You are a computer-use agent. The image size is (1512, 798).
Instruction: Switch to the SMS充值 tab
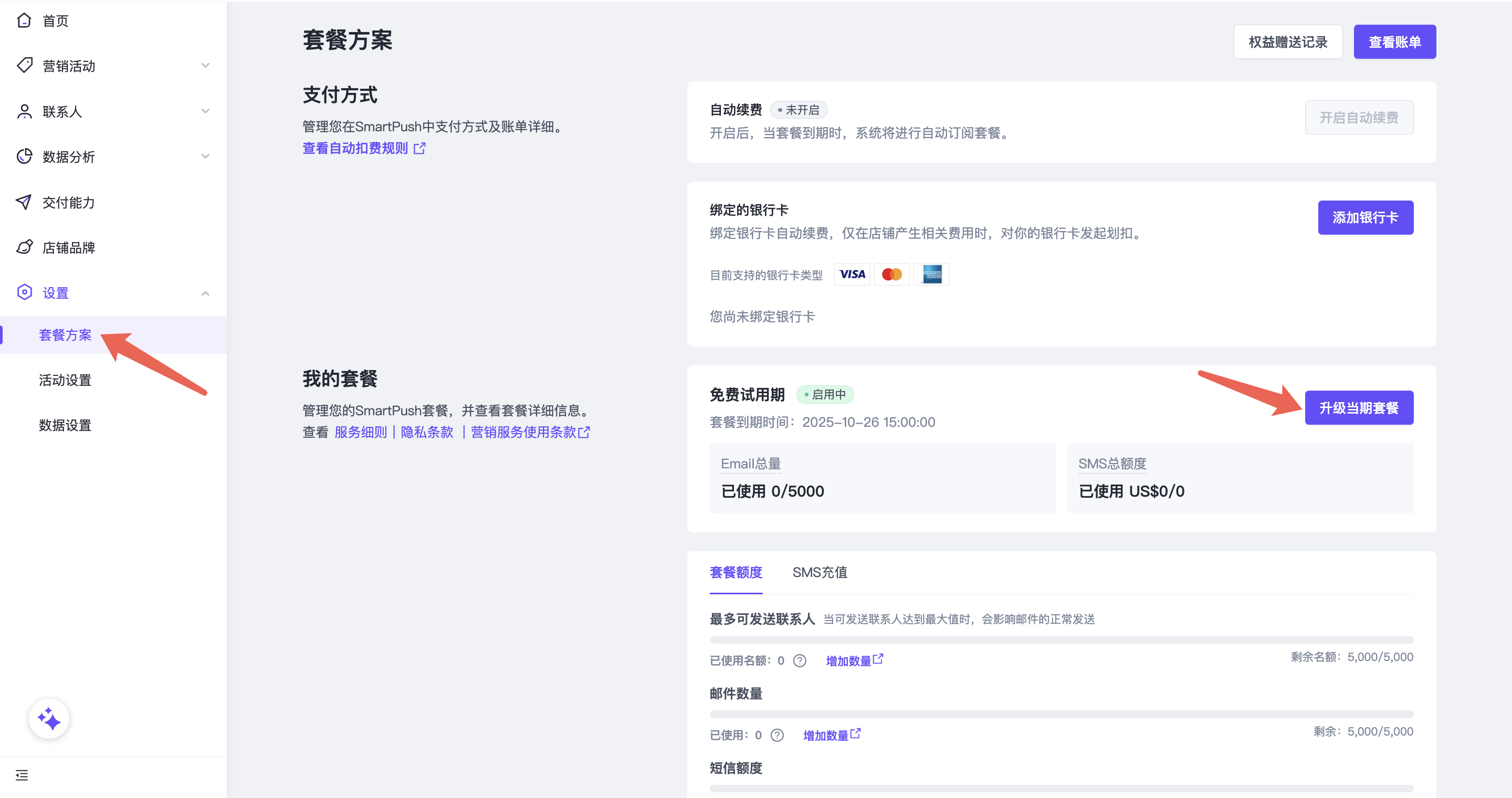[820, 572]
